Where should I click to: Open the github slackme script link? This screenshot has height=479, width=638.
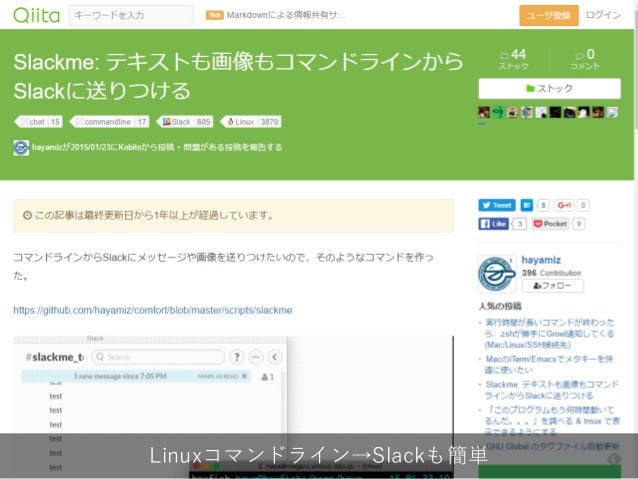coord(153,310)
